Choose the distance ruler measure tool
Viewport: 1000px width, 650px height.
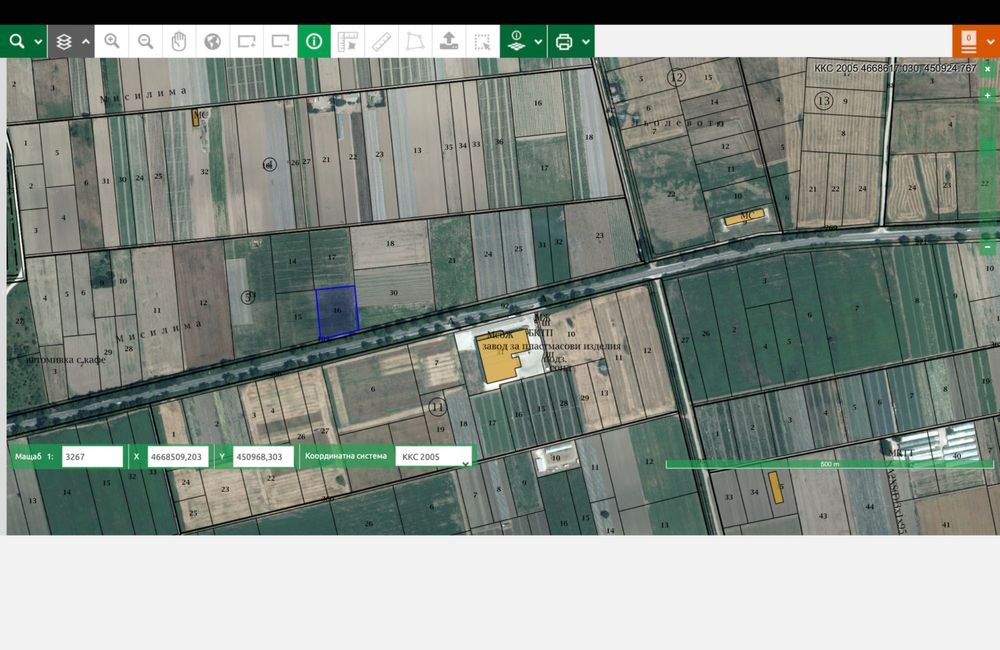pyautogui.click(x=381, y=41)
